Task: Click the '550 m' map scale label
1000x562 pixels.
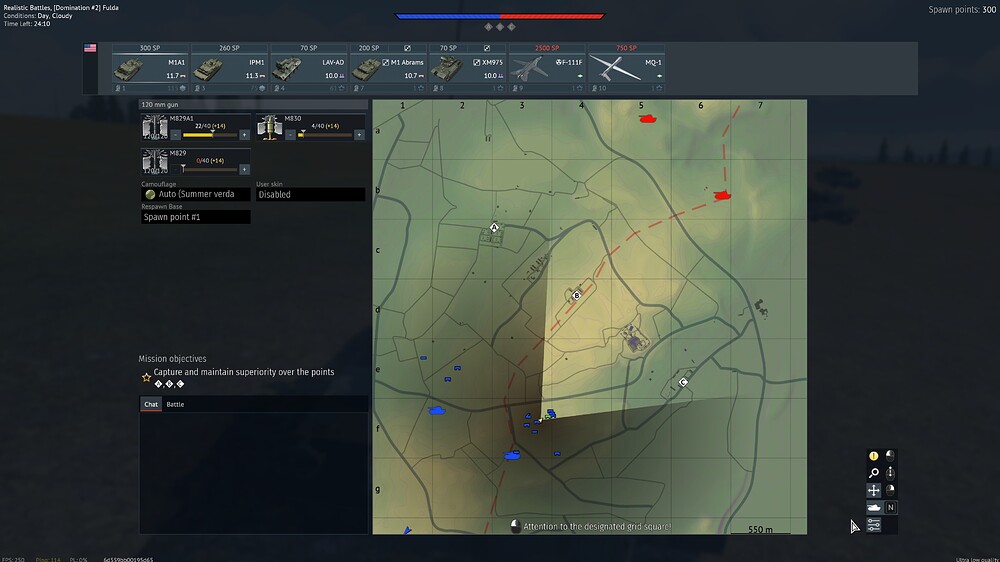Action: (x=760, y=529)
